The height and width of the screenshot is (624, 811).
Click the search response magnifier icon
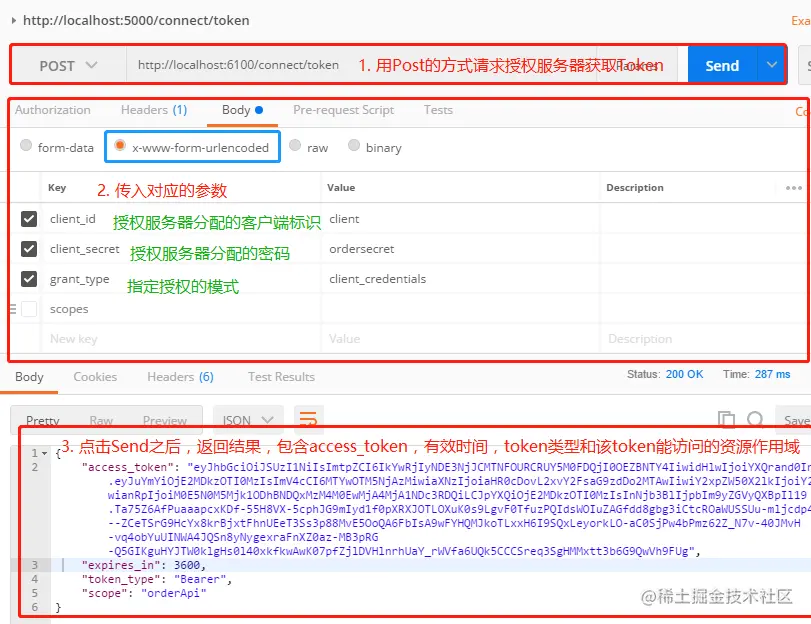pyautogui.click(x=756, y=419)
